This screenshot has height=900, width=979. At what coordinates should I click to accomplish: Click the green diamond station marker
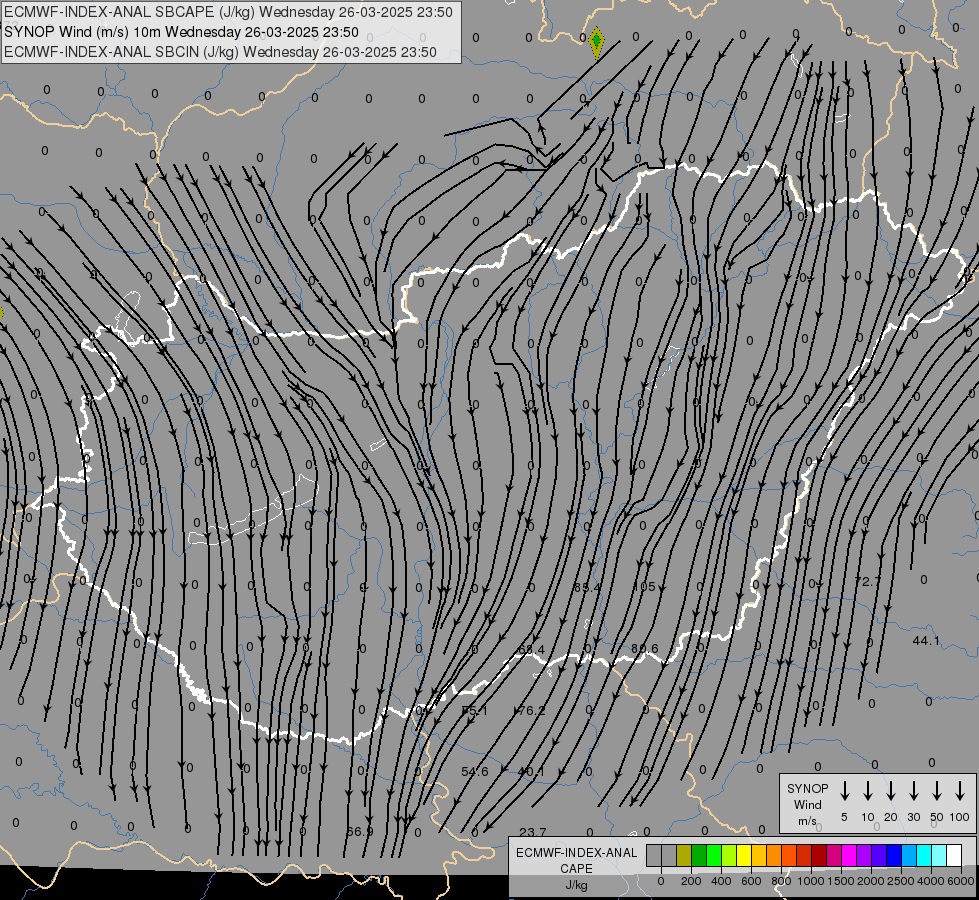(x=596, y=41)
